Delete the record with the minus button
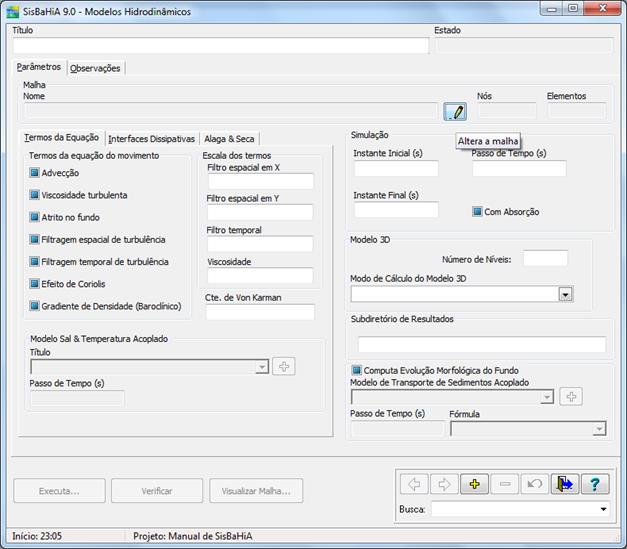Screen dimensions: 627x549 pyautogui.click(x=505, y=484)
